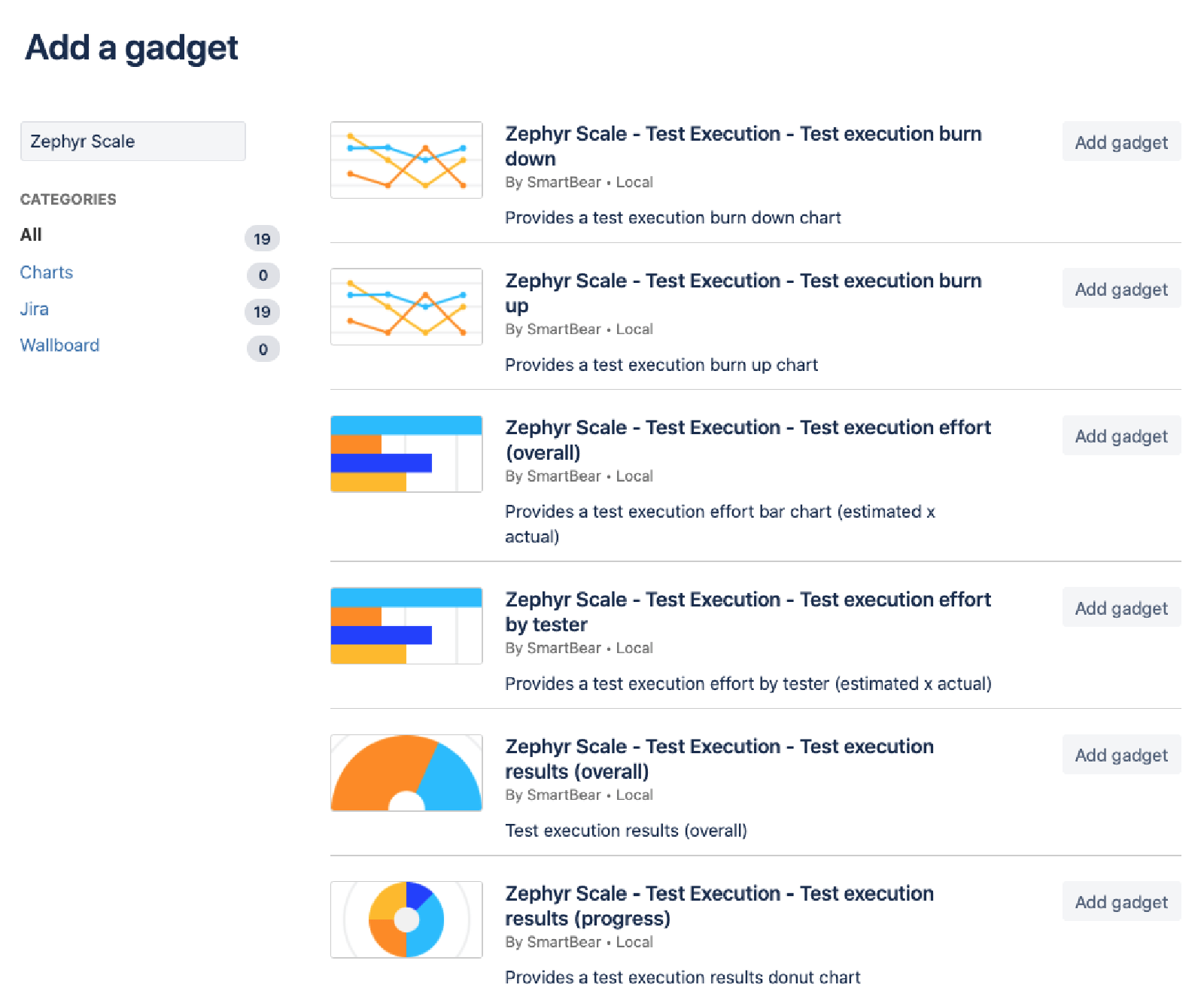1204x1000 pixels.
Task: Click the Zephyr Scale search field
Action: tap(132, 141)
